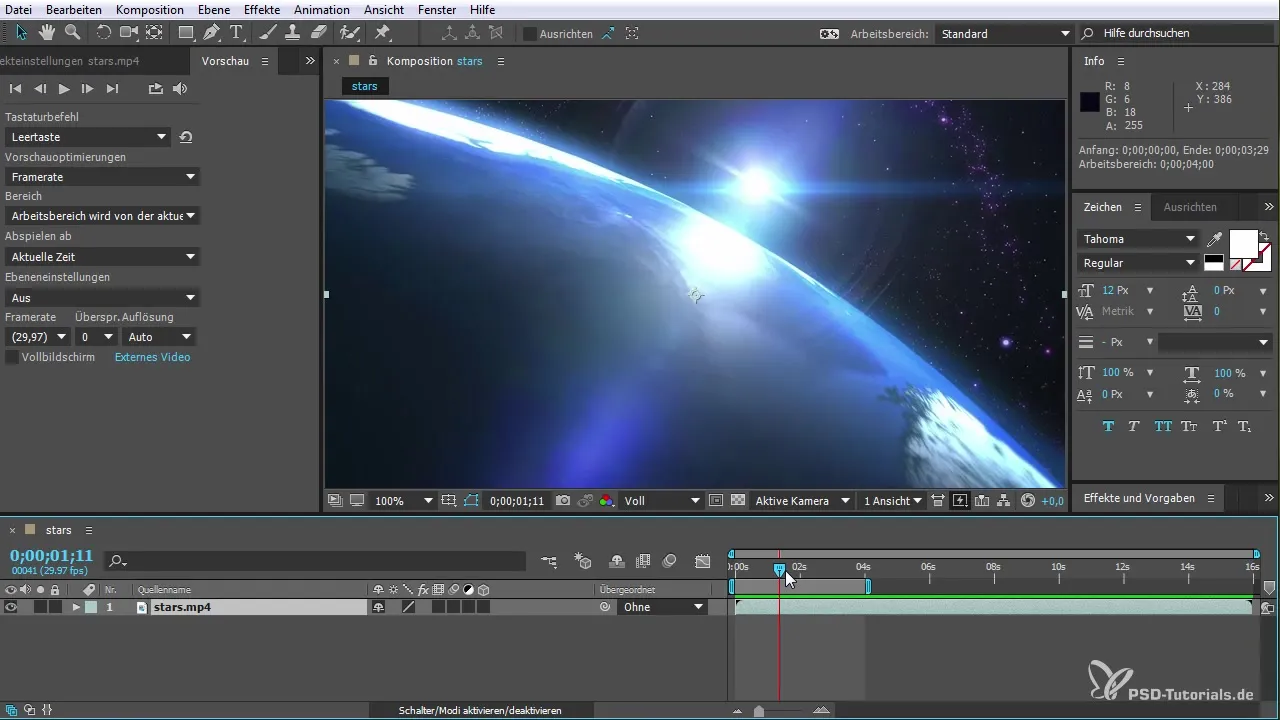Select the Puppet Pin tool
1280x720 pixels.
click(x=382, y=32)
